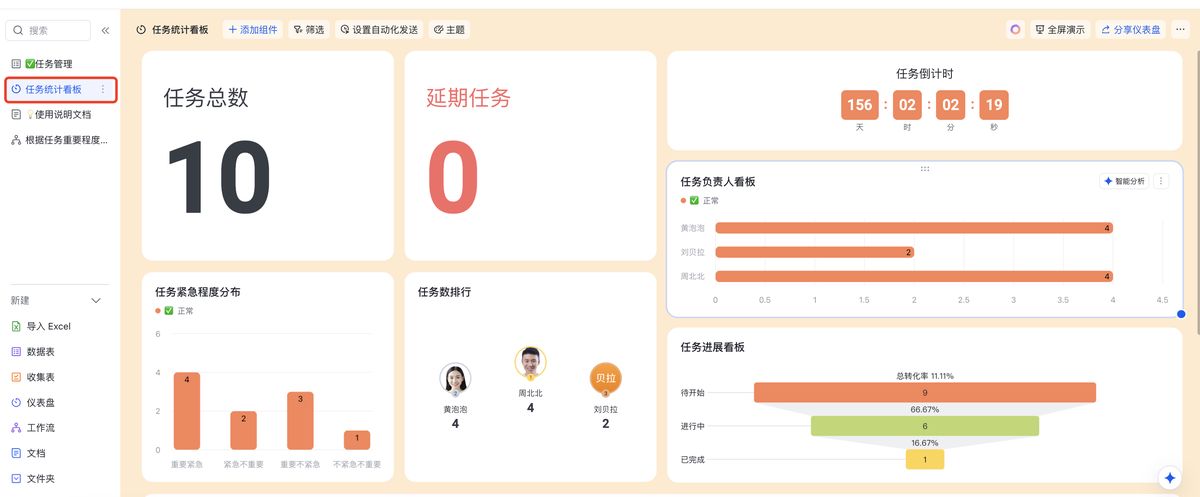Select 使用说明文档 in the sidebar
Screen dimensions: 1200x497
click(59, 115)
